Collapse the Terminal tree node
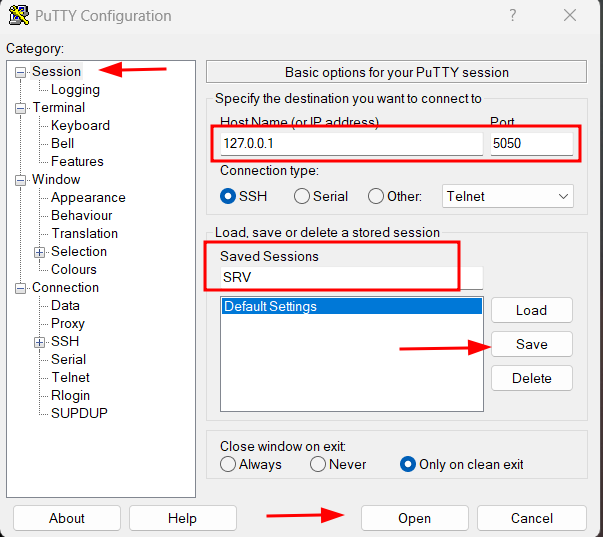The height and width of the screenshot is (537, 603). pos(20,108)
